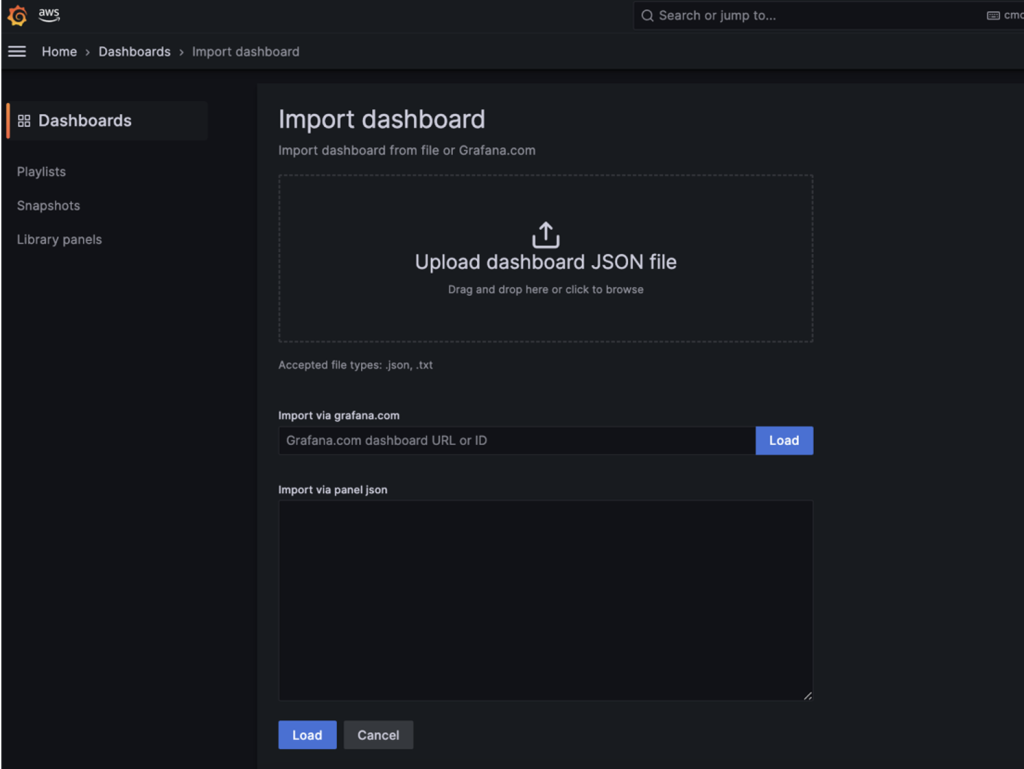Click 'Accepted file types: .json, .txt' text
The image size is (1024, 769).
click(356, 365)
